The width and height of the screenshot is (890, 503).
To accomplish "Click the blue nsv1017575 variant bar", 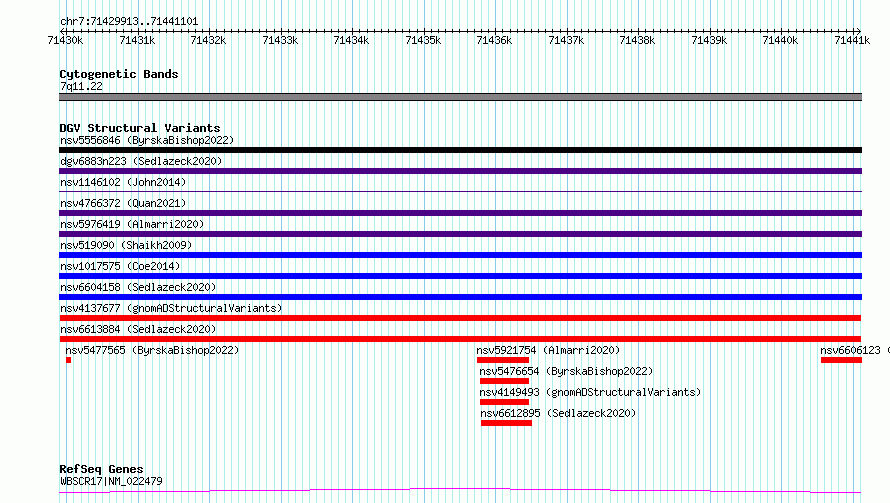I will click(460, 276).
